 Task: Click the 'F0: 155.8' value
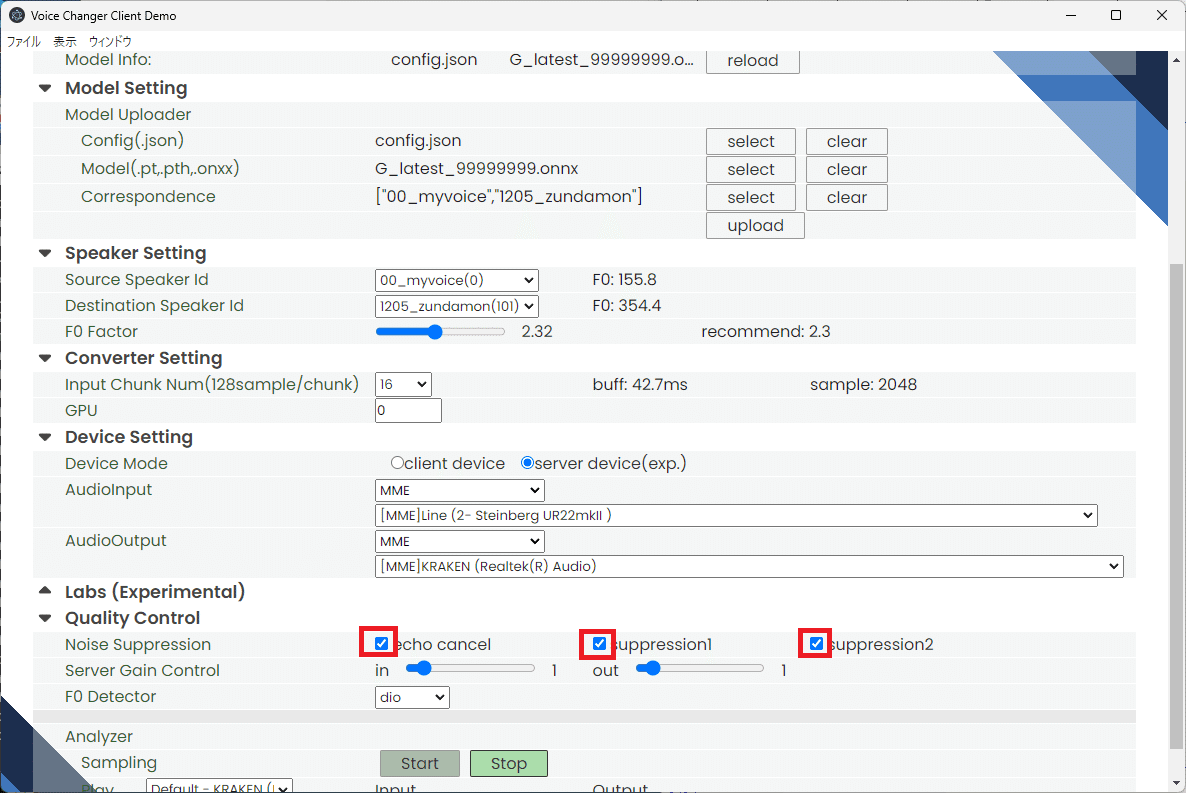(x=625, y=280)
